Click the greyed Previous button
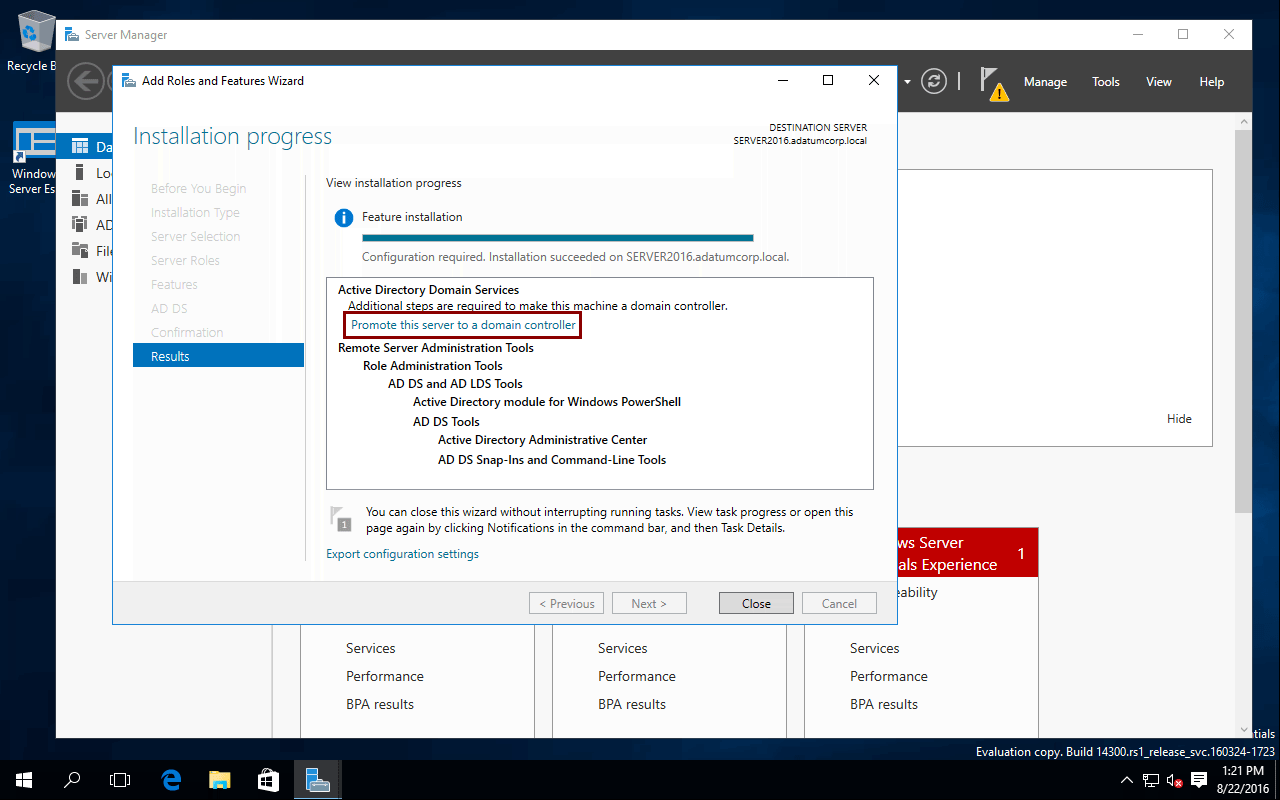 click(x=567, y=603)
